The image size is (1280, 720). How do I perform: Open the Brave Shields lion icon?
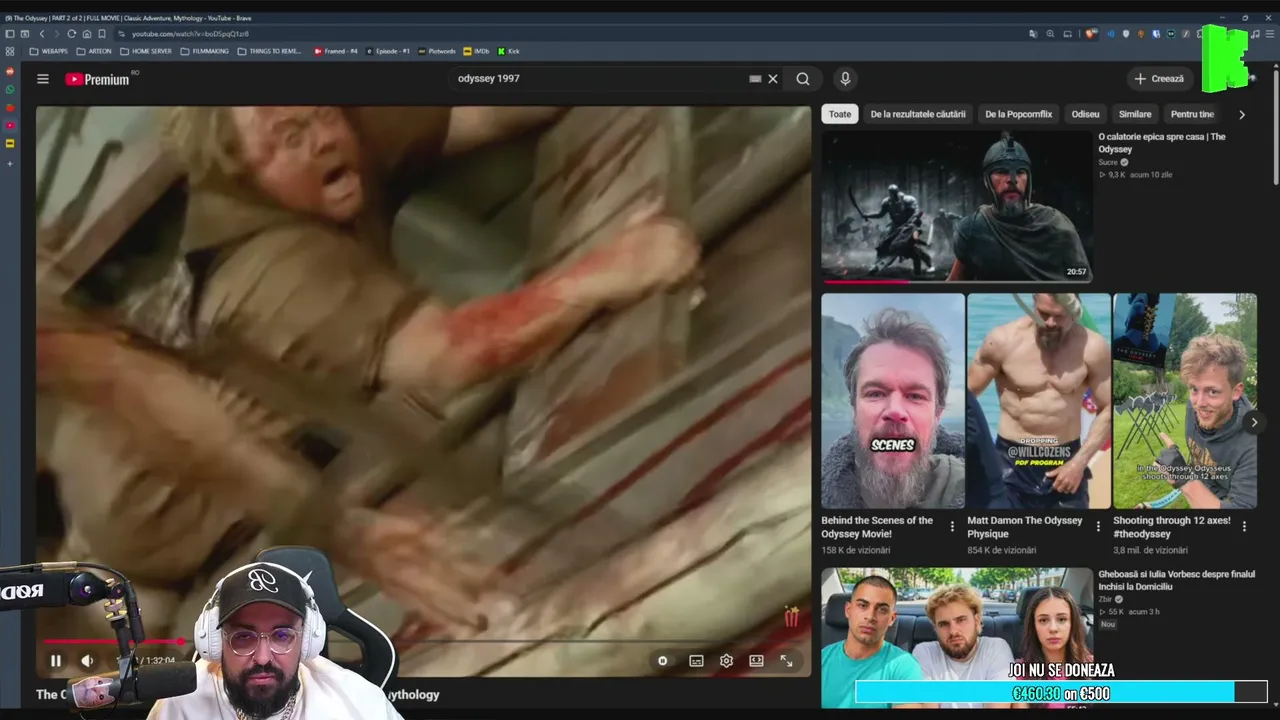pyautogui.click(x=1092, y=34)
